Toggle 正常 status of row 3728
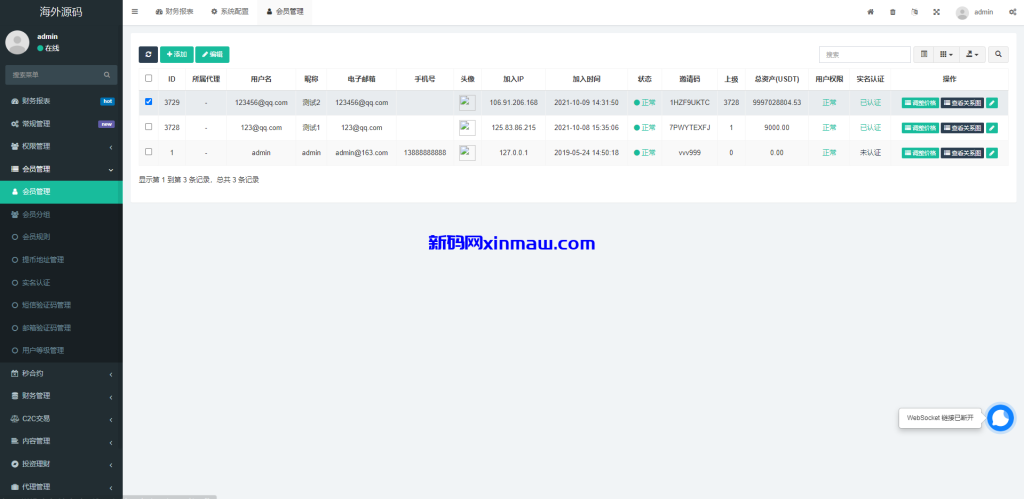The width and height of the screenshot is (1024, 499). pos(645,128)
